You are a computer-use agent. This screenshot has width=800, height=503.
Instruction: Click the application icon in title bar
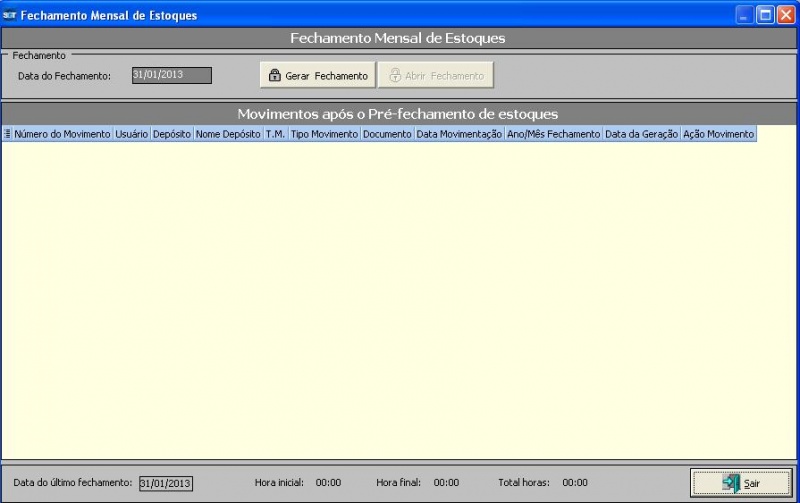(10, 15)
